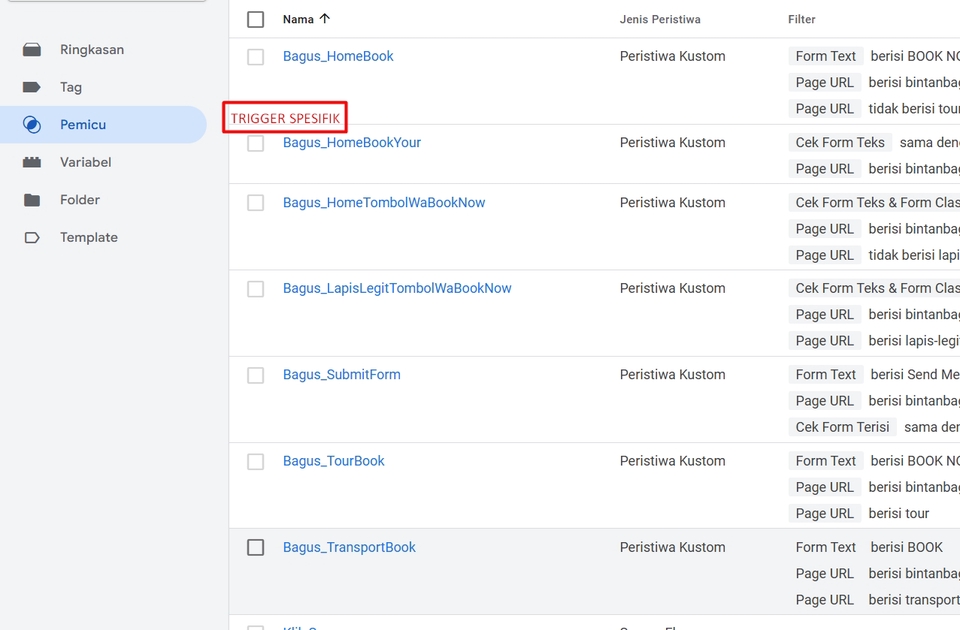This screenshot has width=960, height=630.
Task: Click the Filter column header
Action: pyautogui.click(x=802, y=19)
